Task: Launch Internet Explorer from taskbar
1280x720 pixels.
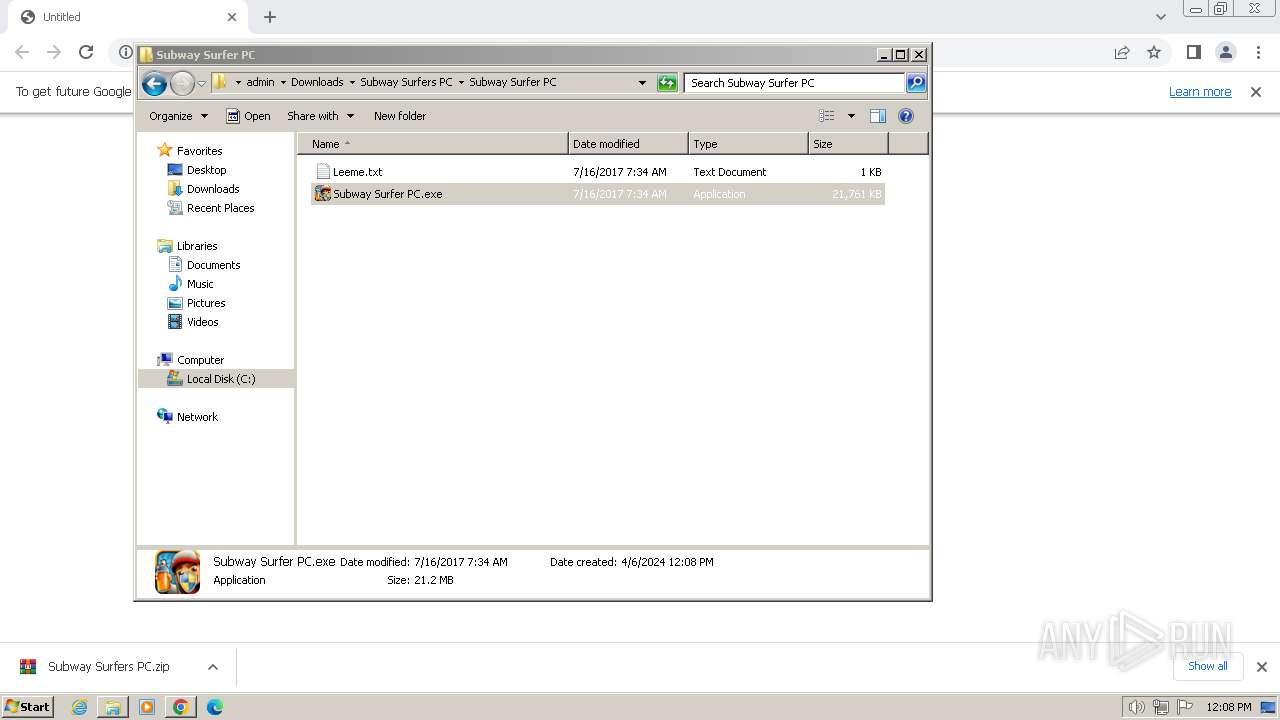Action: (80, 707)
